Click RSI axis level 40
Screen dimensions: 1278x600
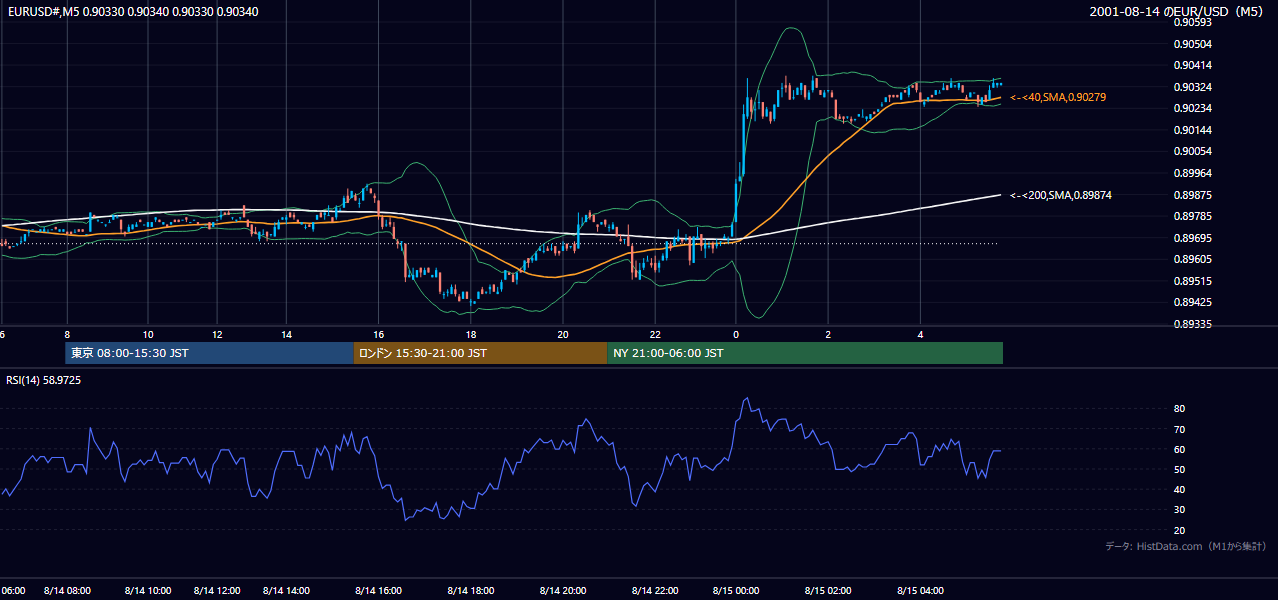click(1179, 489)
